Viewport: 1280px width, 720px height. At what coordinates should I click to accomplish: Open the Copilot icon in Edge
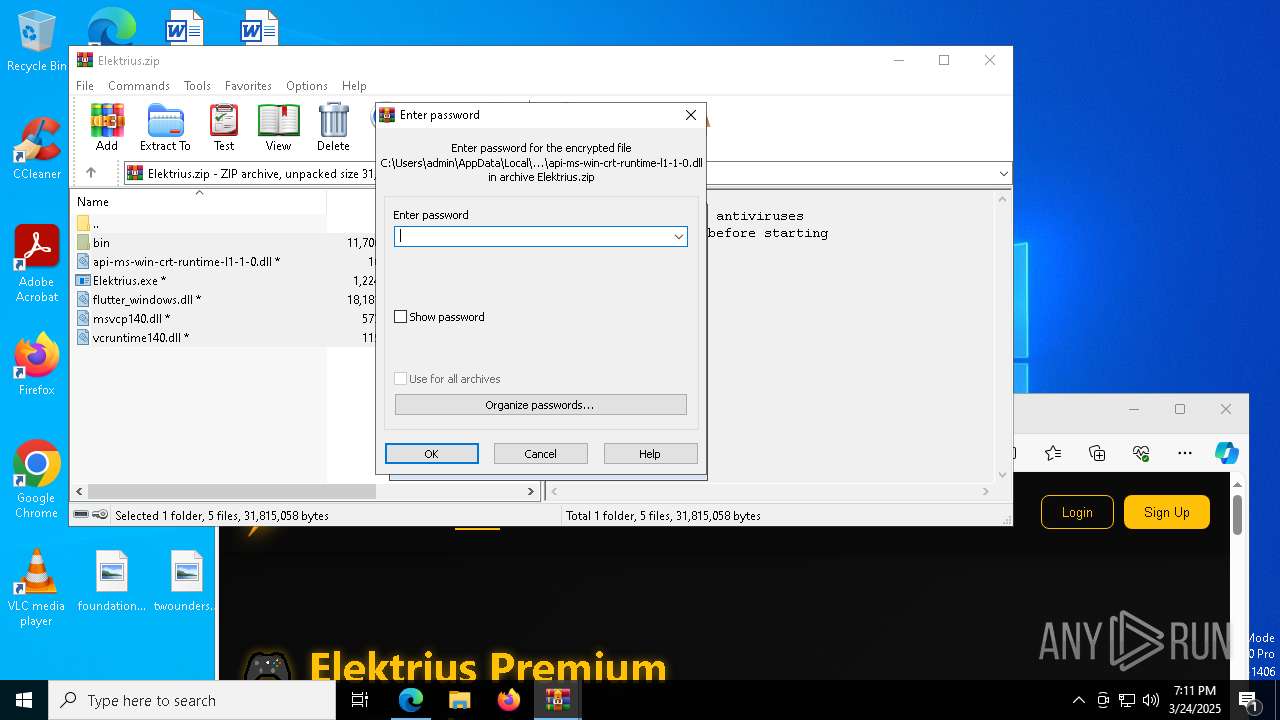[x=1227, y=453]
